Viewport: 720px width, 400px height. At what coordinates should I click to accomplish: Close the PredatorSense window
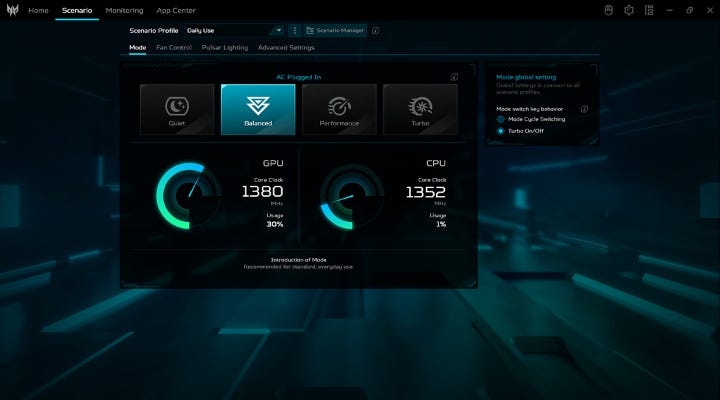(710, 10)
